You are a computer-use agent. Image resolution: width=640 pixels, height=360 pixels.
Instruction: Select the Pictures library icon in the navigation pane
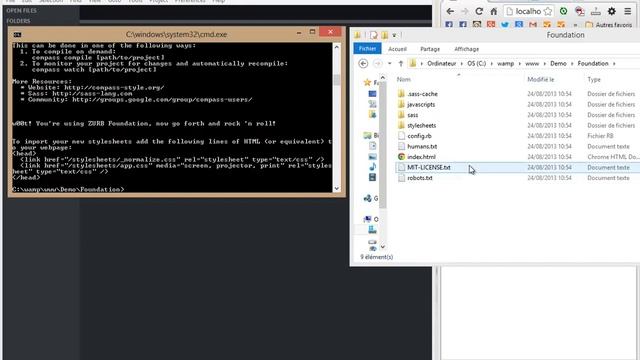[x=372, y=156]
